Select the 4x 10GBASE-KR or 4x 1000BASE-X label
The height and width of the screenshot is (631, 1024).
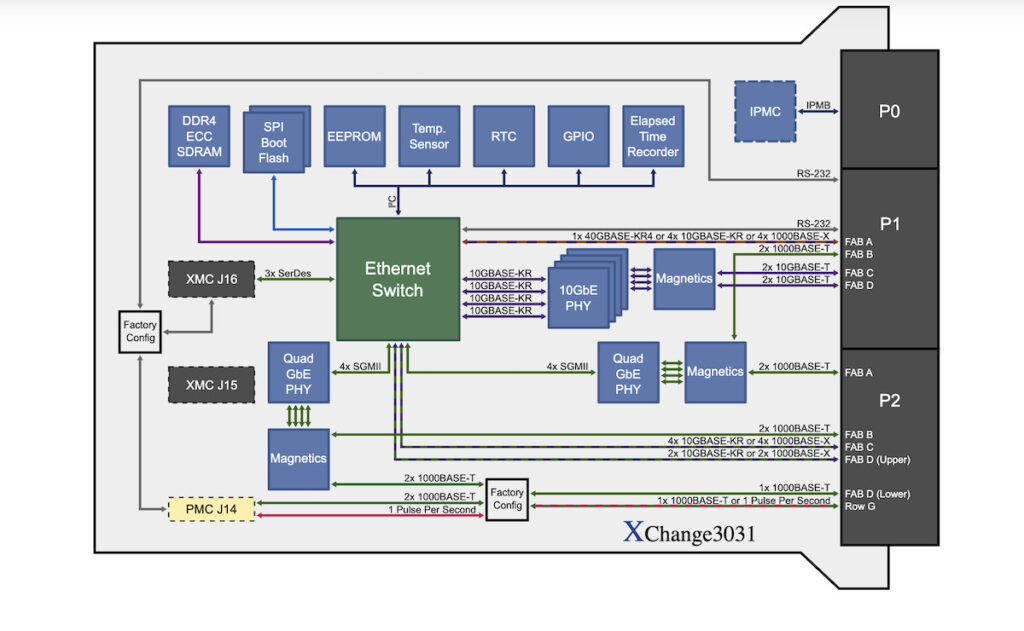748,441
